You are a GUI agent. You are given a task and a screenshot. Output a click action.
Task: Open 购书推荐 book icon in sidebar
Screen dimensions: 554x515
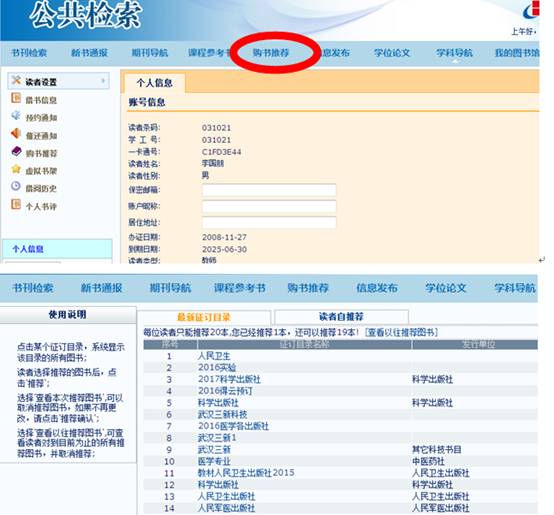16,152
